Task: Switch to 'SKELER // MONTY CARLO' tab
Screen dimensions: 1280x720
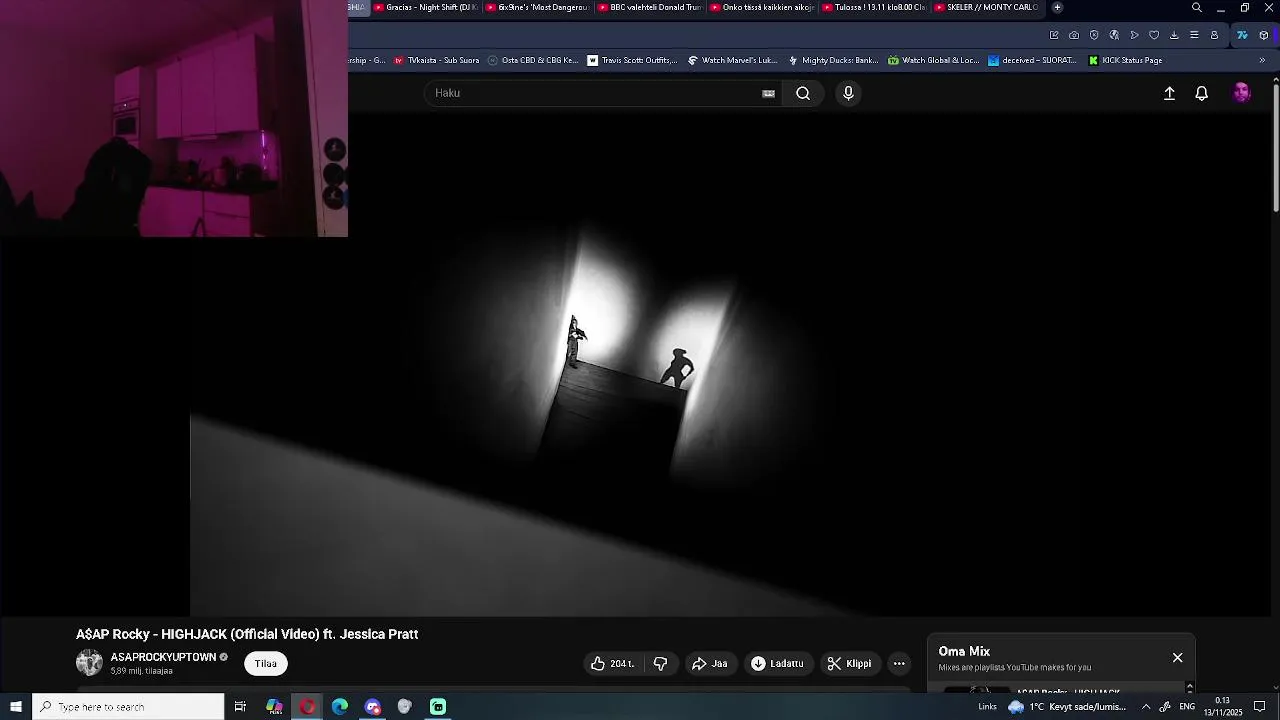Action: [x=985, y=7]
